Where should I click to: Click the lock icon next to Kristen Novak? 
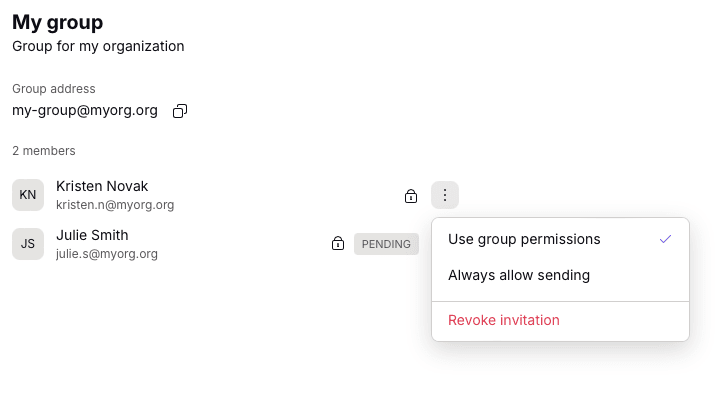(x=411, y=196)
